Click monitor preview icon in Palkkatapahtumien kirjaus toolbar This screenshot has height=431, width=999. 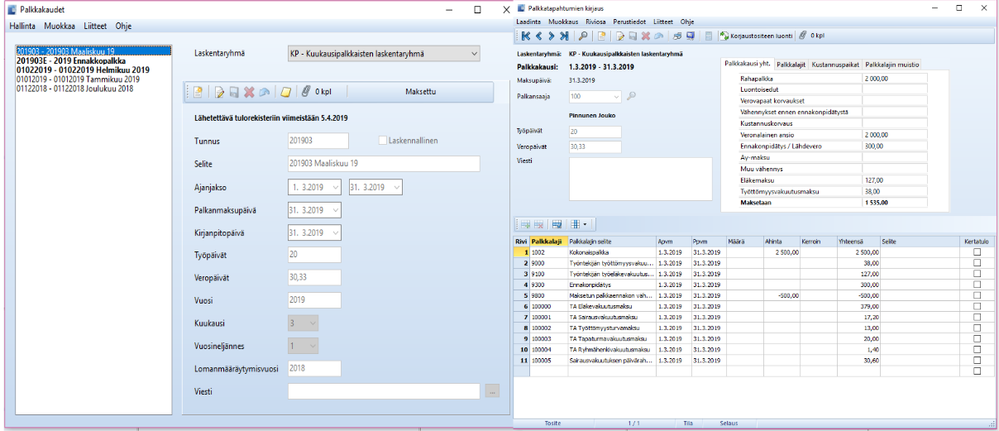(690, 36)
